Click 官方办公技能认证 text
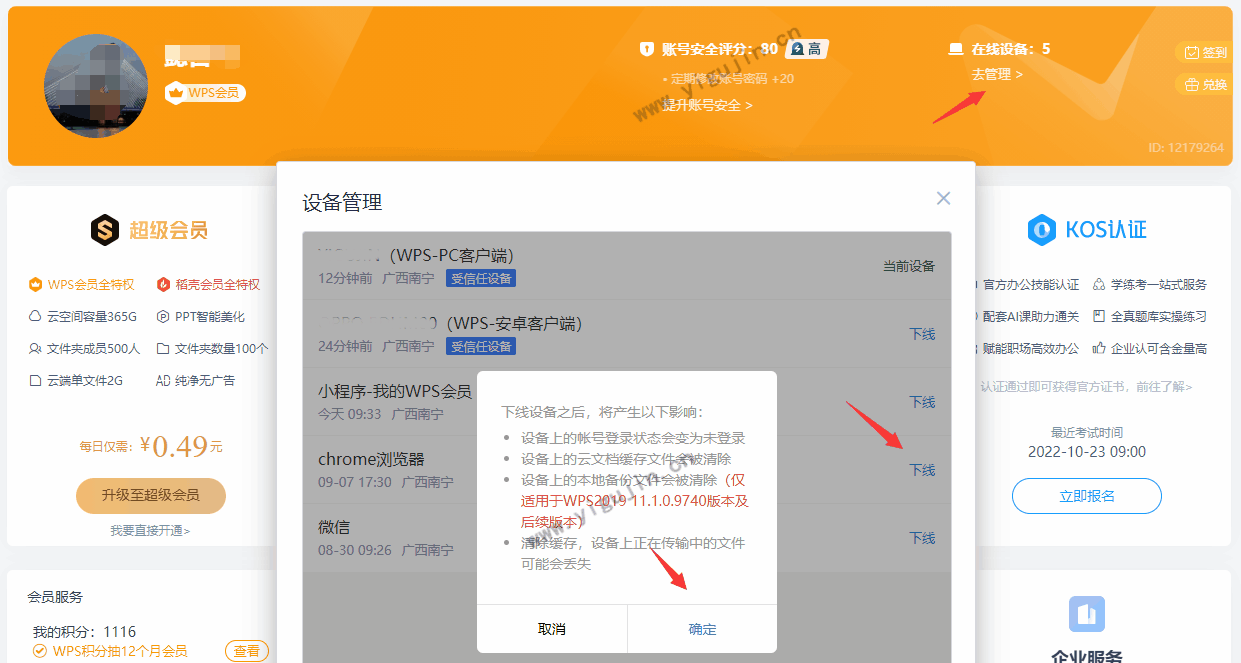The image size is (1241, 663). (1031, 285)
